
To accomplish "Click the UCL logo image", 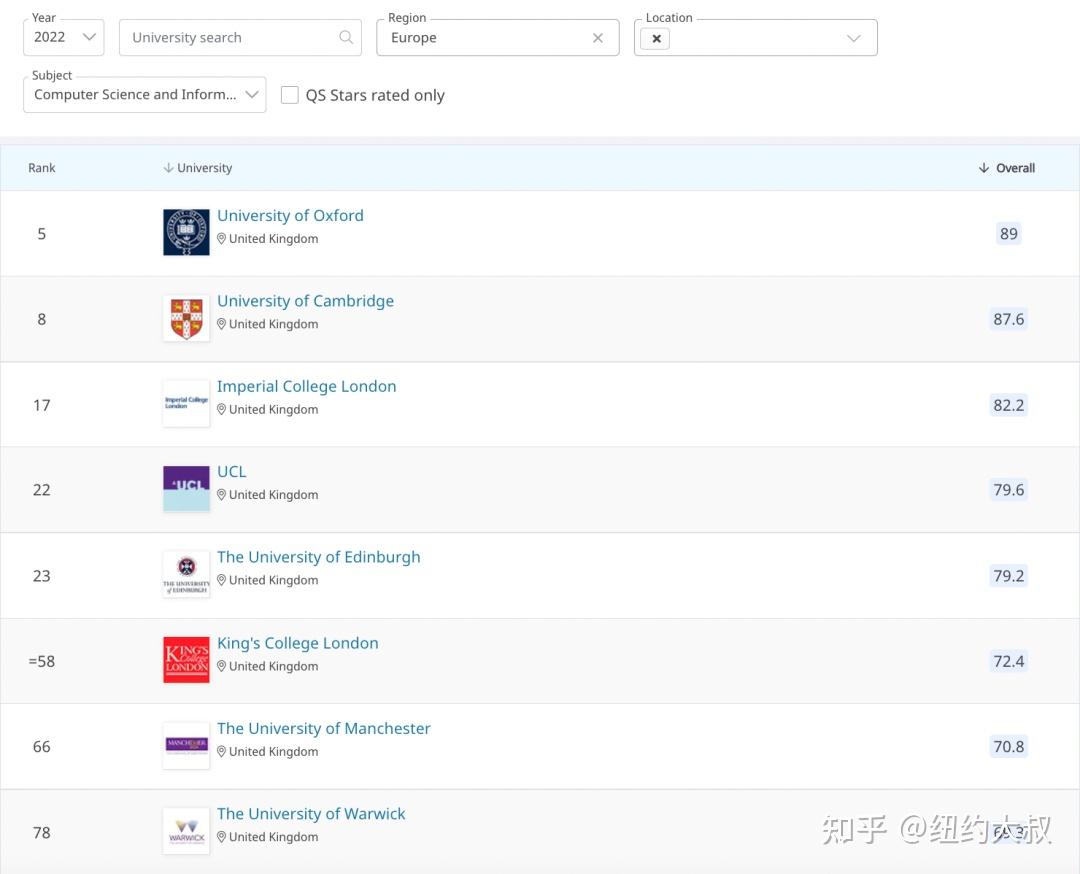I will coord(186,488).
